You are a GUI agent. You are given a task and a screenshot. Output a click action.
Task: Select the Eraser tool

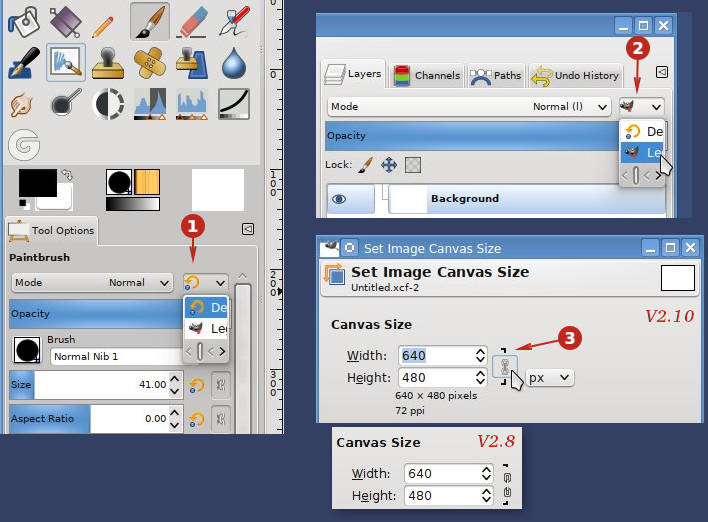click(x=192, y=21)
